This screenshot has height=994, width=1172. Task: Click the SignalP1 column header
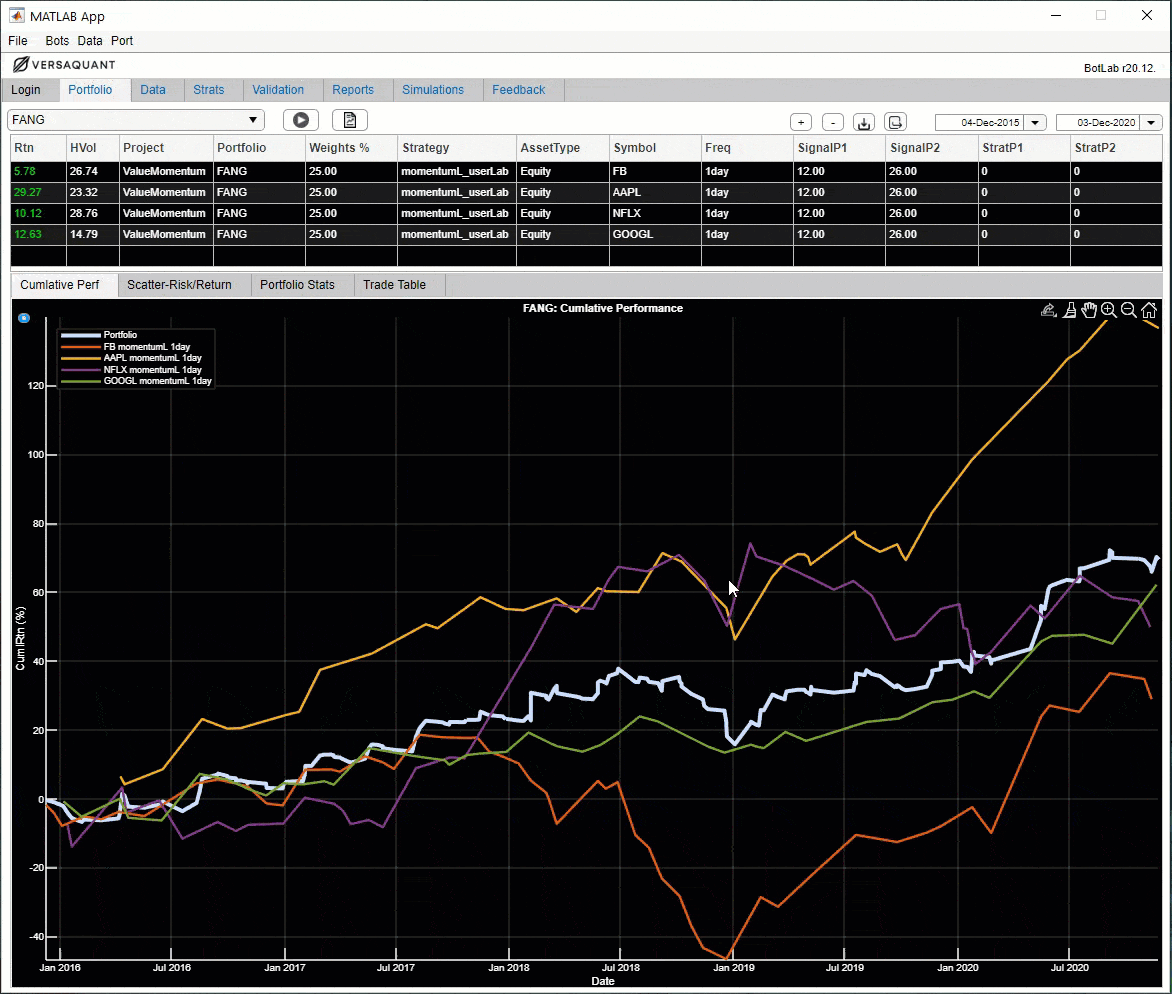[839, 148]
